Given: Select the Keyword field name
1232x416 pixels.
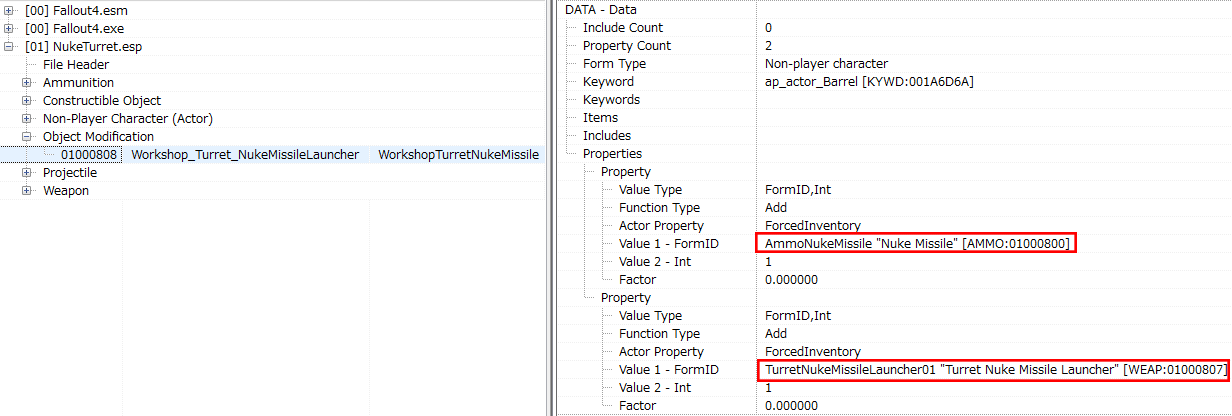Looking at the screenshot, I should pyautogui.click(x=608, y=82).
